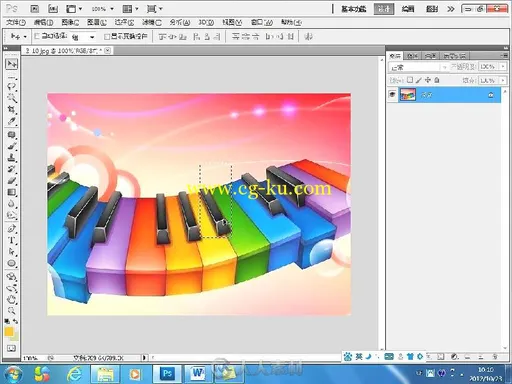
Task: Open the Layers panel options menu
Action: [503, 55]
